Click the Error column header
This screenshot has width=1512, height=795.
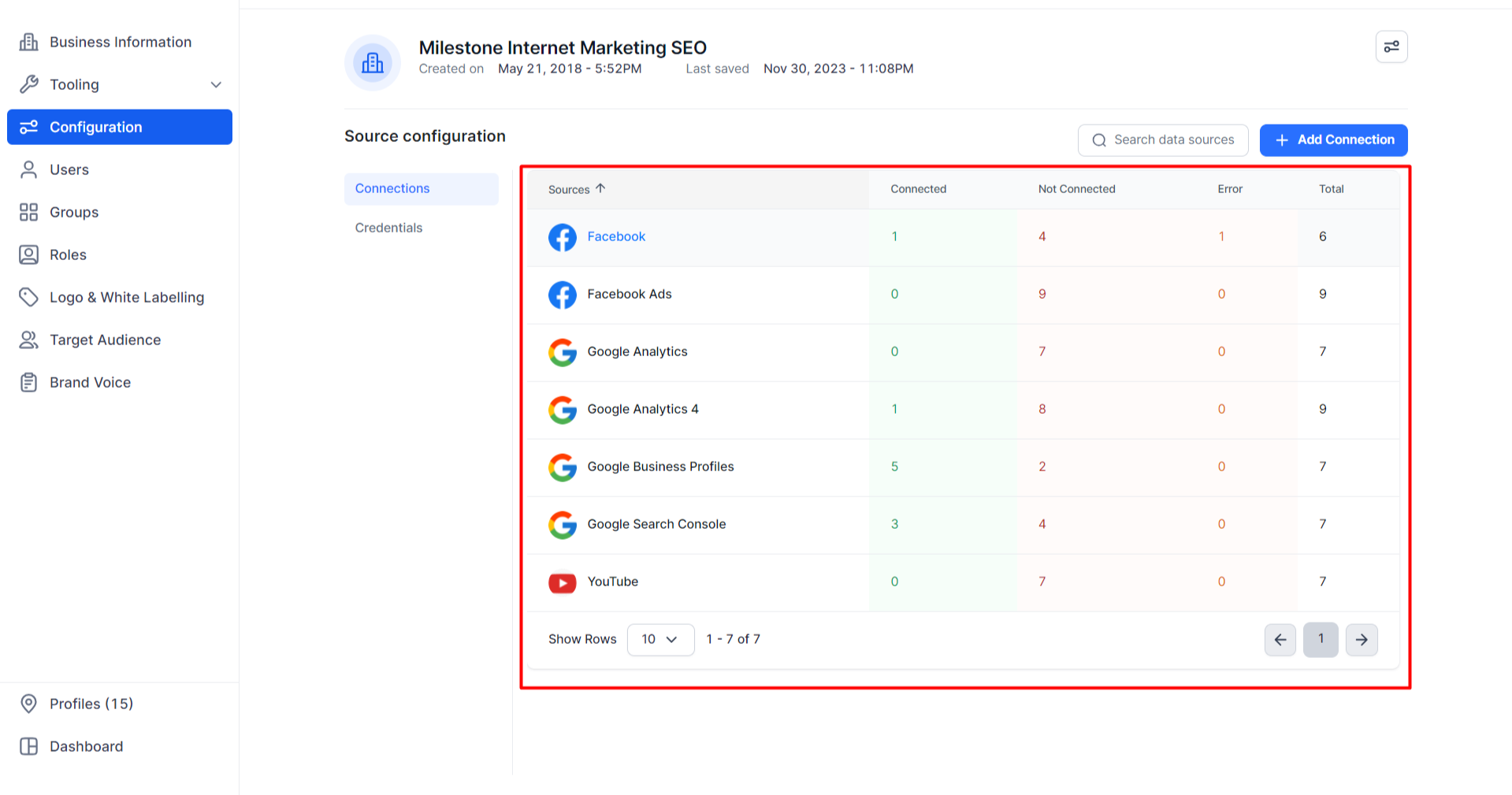coord(1230,189)
